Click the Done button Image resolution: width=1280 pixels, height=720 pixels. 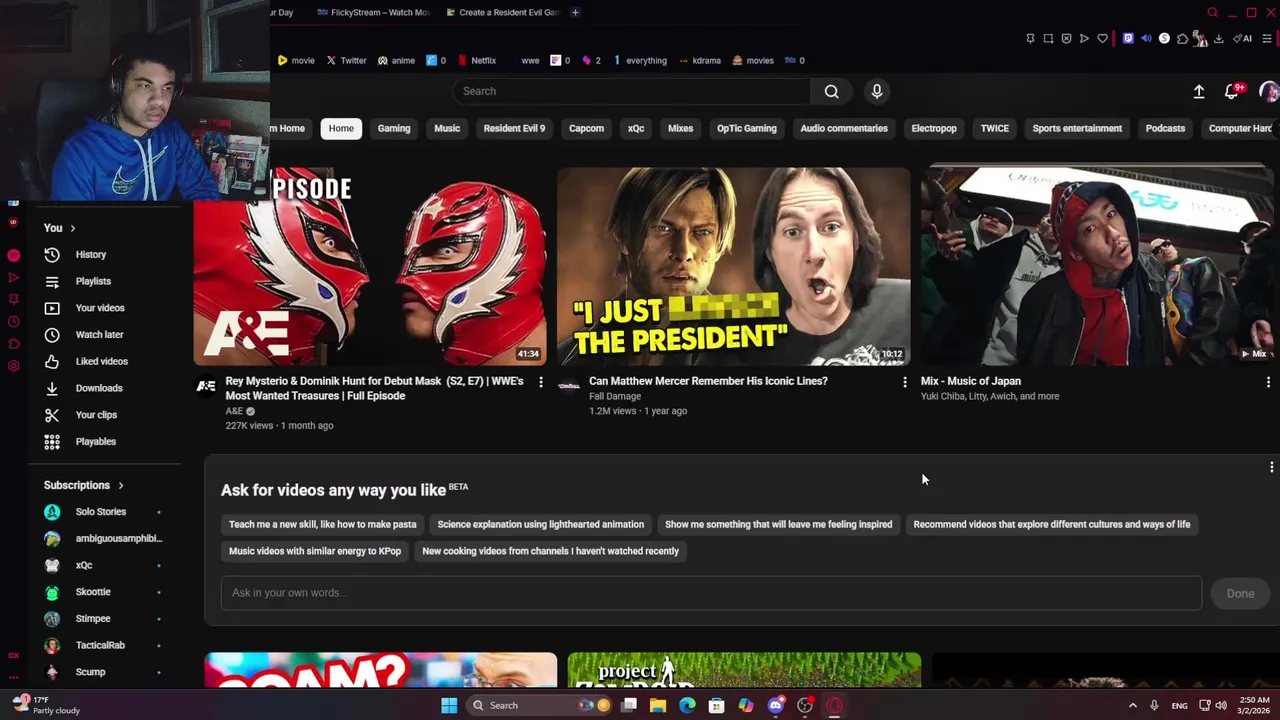pos(1240,593)
